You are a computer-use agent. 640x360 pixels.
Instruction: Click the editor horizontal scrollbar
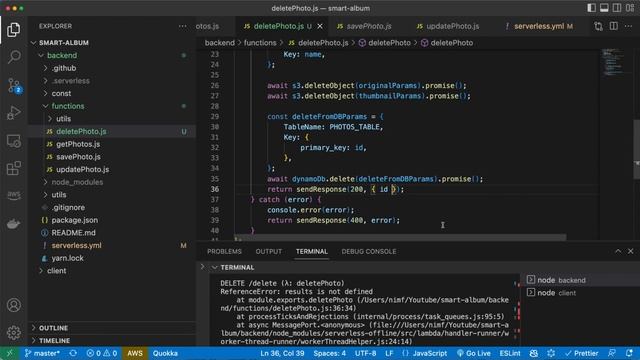[400, 237]
